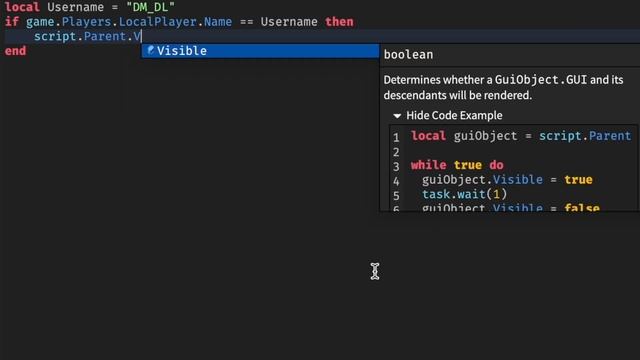Click 'local guiObject' in example line 1
Screen dimensions: 640x360
pos(464,136)
